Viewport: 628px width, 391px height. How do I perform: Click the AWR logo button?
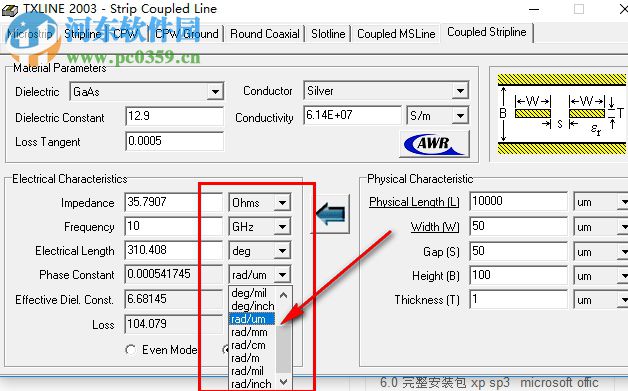click(x=435, y=144)
